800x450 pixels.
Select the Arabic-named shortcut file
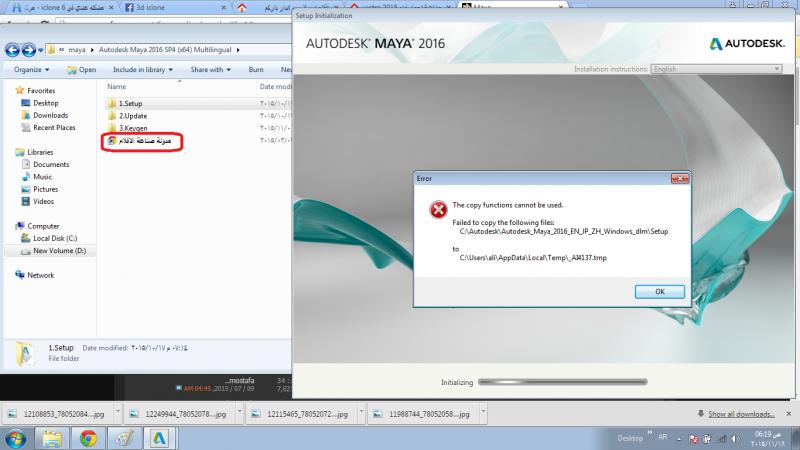pyautogui.click(x=145, y=141)
